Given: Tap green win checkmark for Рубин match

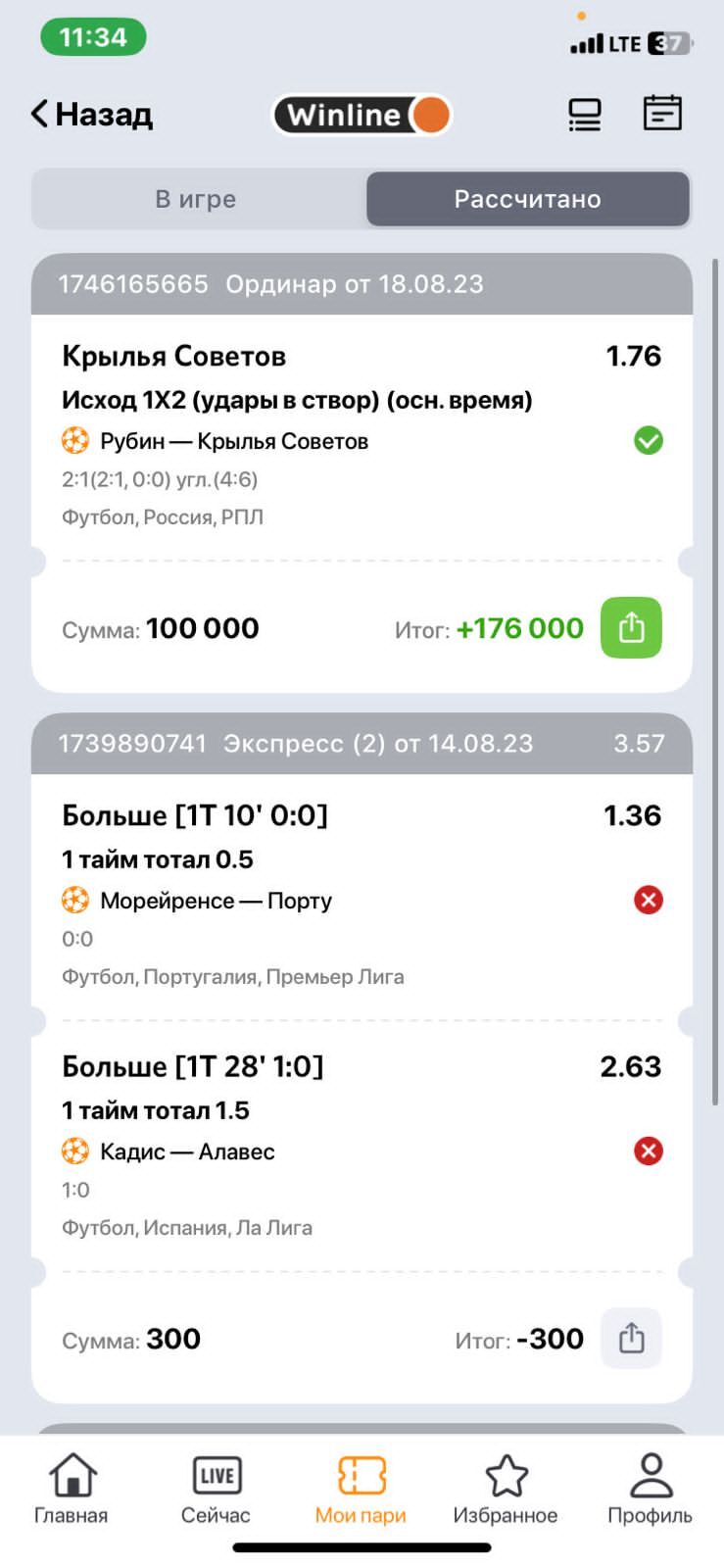Looking at the screenshot, I should click(x=648, y=441).
